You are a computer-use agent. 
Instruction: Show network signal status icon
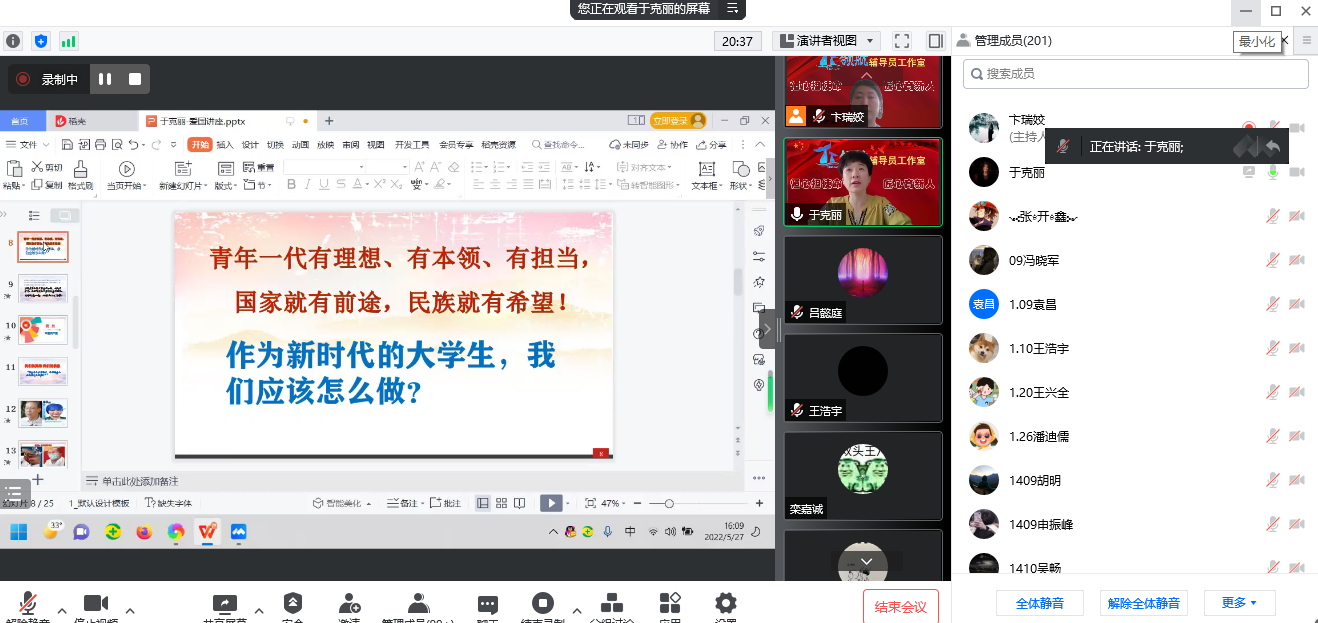pyautogui.click(x=68, y=41)
